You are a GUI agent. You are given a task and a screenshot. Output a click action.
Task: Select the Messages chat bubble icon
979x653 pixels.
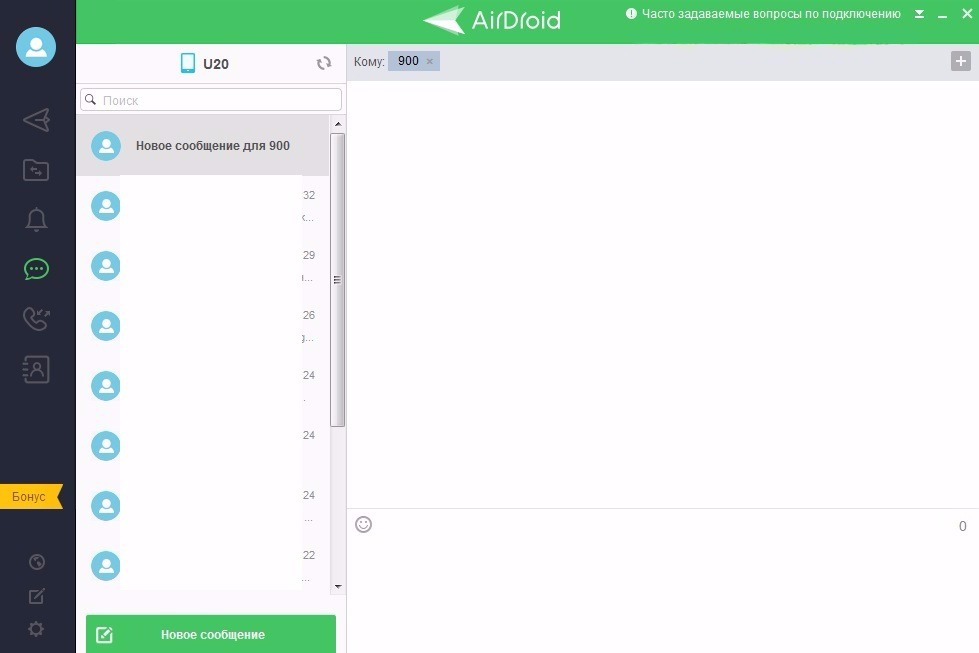tap(36, 269)
